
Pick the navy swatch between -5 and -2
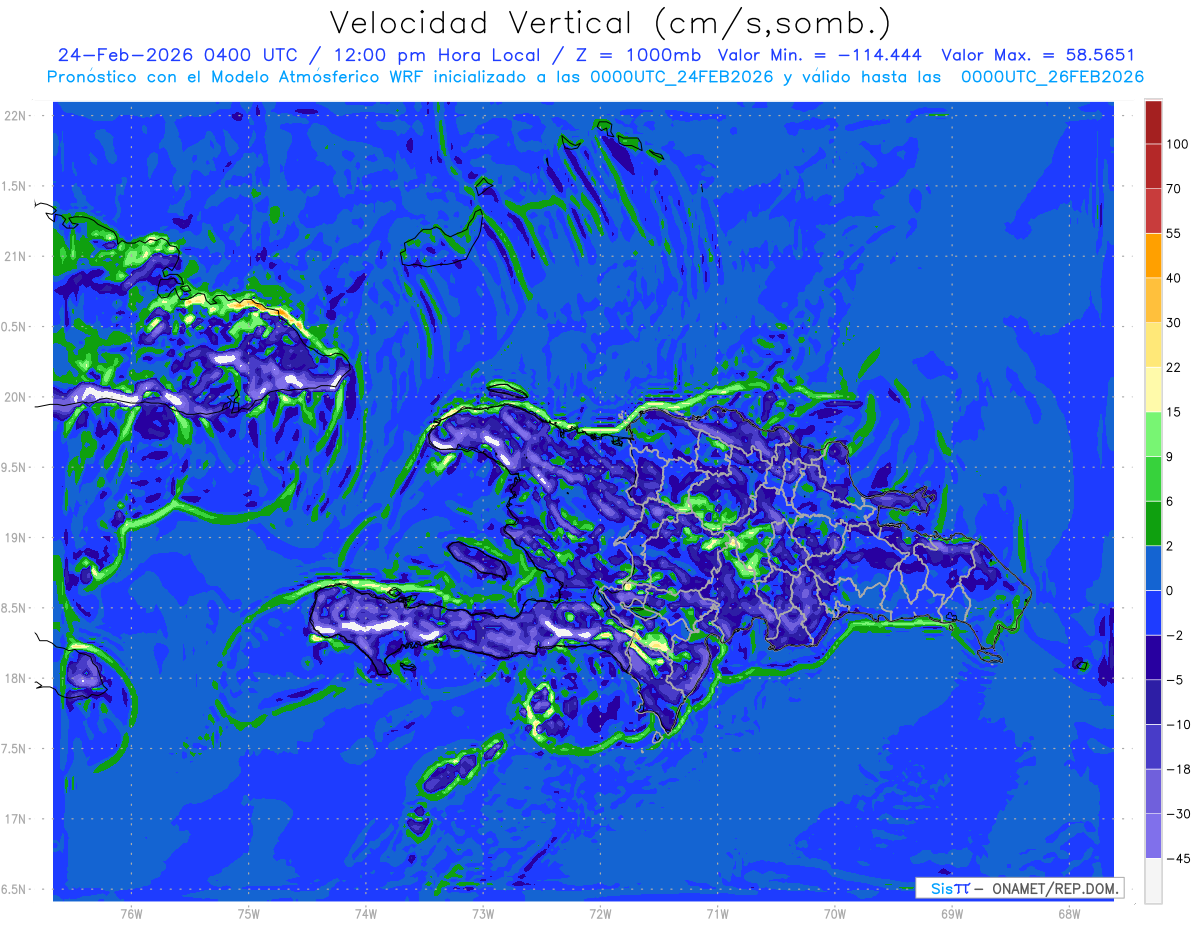click(x=1153, y=657)
